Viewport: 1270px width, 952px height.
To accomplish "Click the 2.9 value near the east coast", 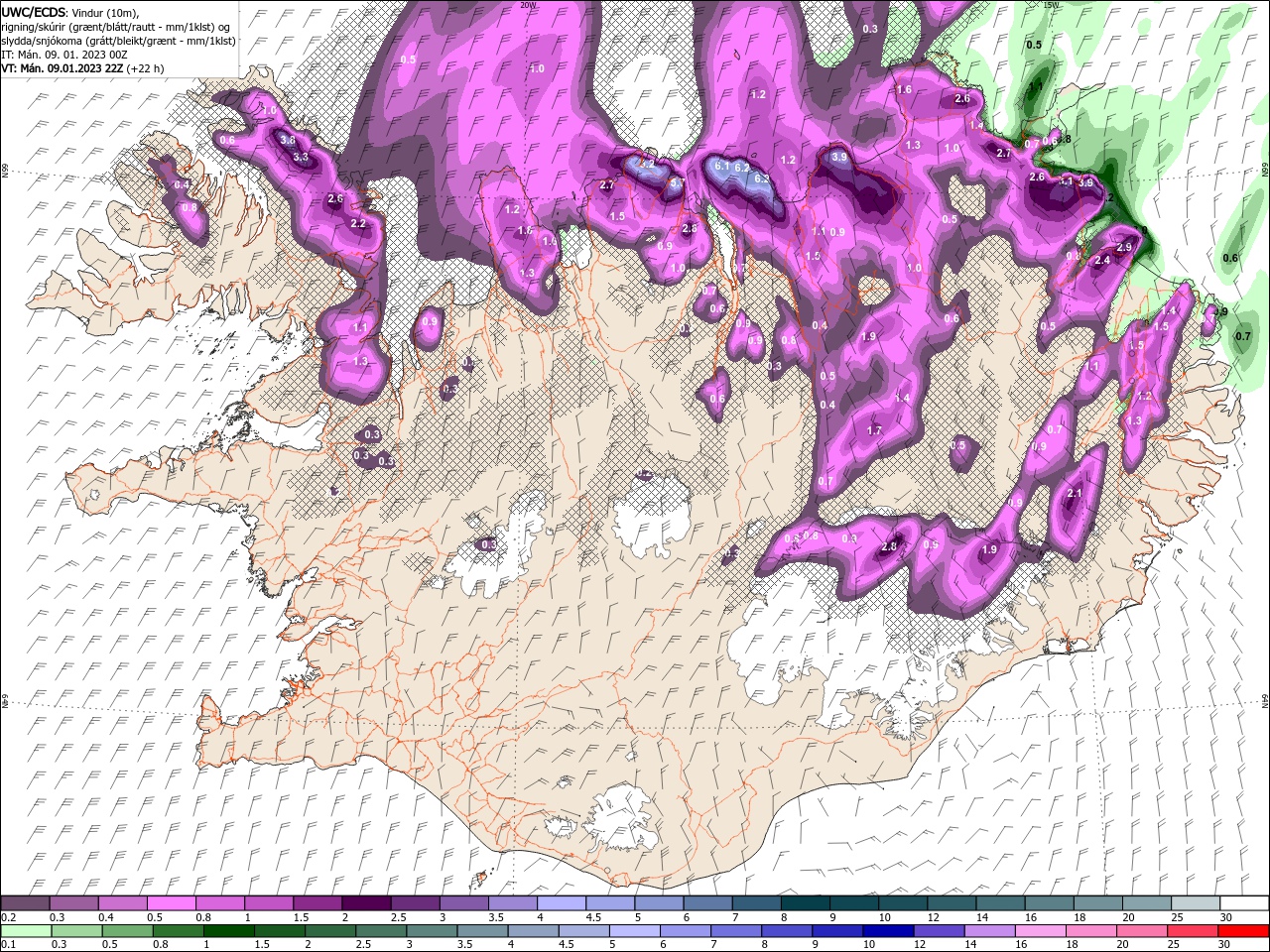I will (1124, 247).
